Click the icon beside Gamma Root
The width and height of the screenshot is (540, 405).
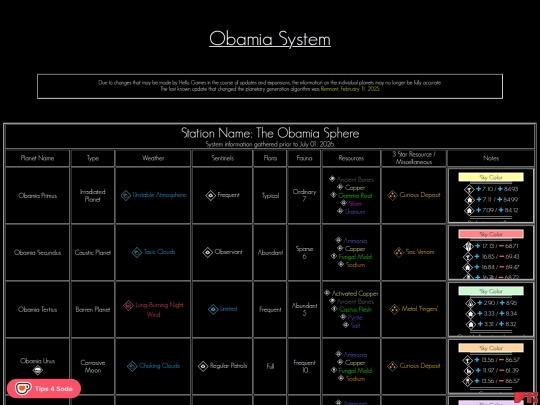click(333, 195)
